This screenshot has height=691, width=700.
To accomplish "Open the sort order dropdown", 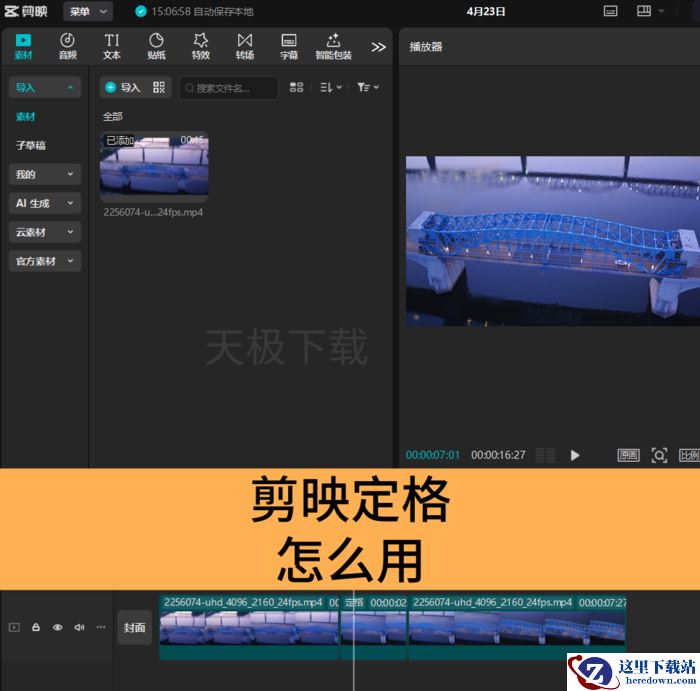I will (x=331, y=87).
